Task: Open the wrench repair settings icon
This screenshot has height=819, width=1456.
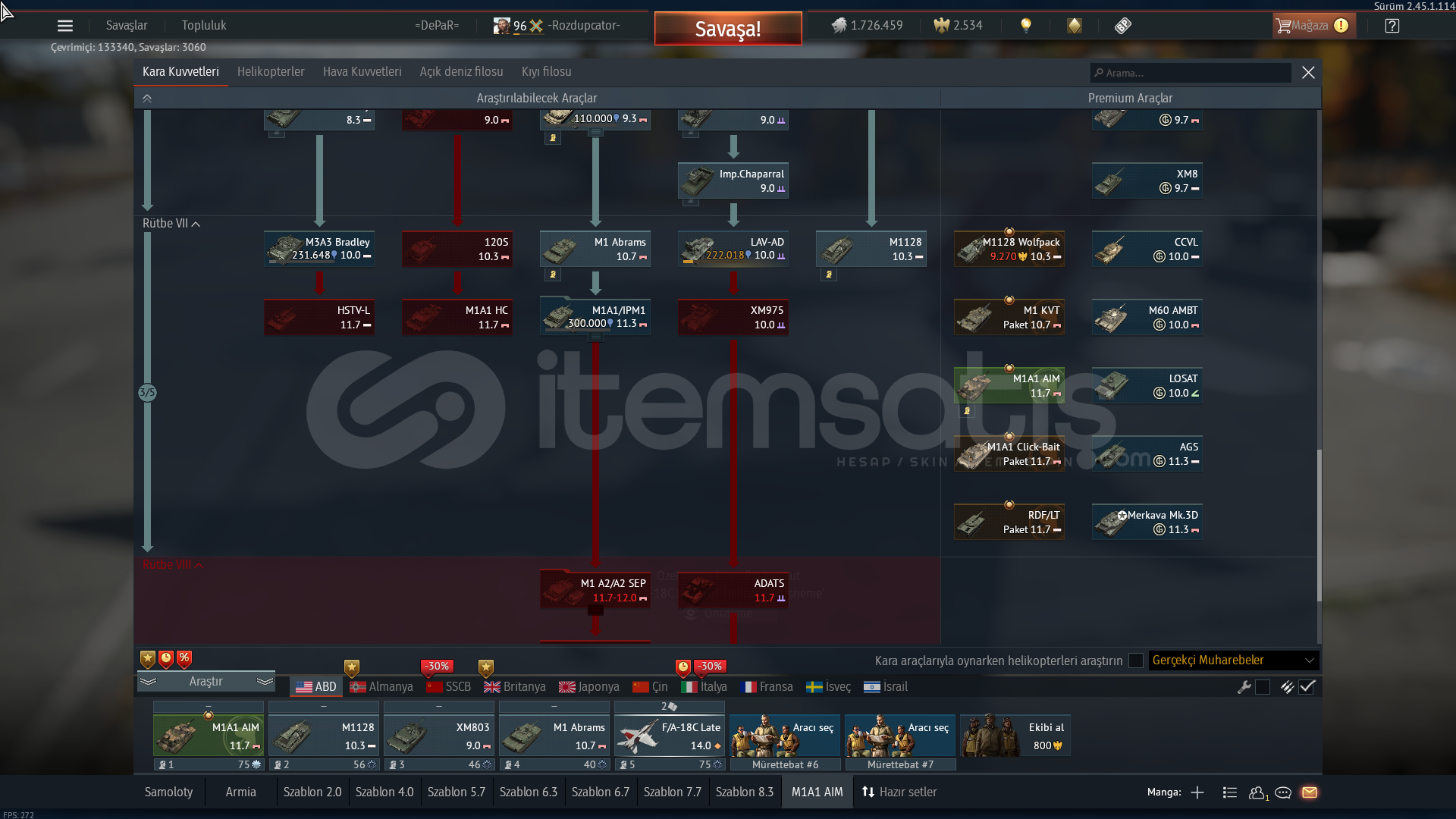Action: tap(1244, 687)
